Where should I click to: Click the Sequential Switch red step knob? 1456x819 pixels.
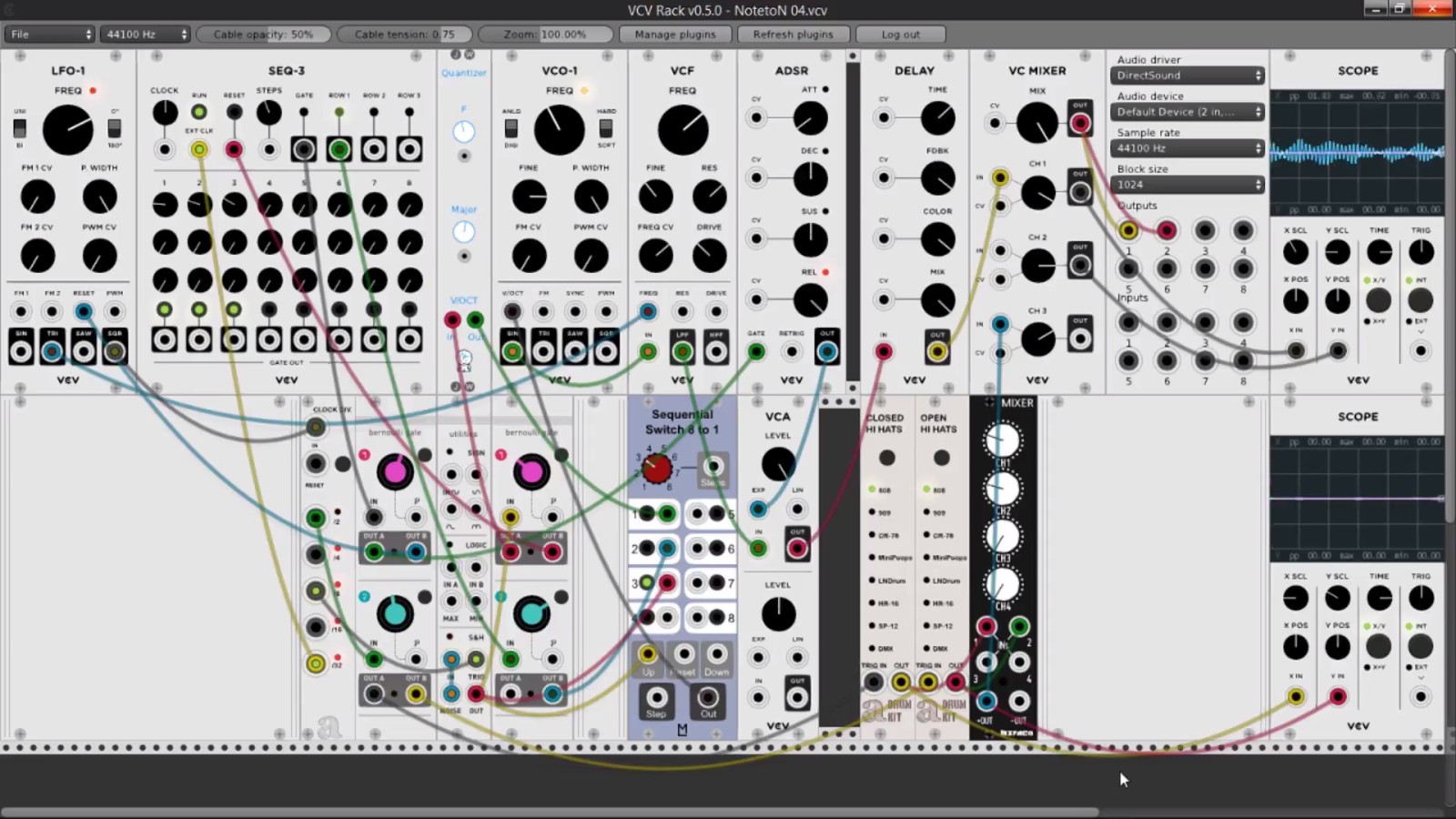[x=656, y=469]
